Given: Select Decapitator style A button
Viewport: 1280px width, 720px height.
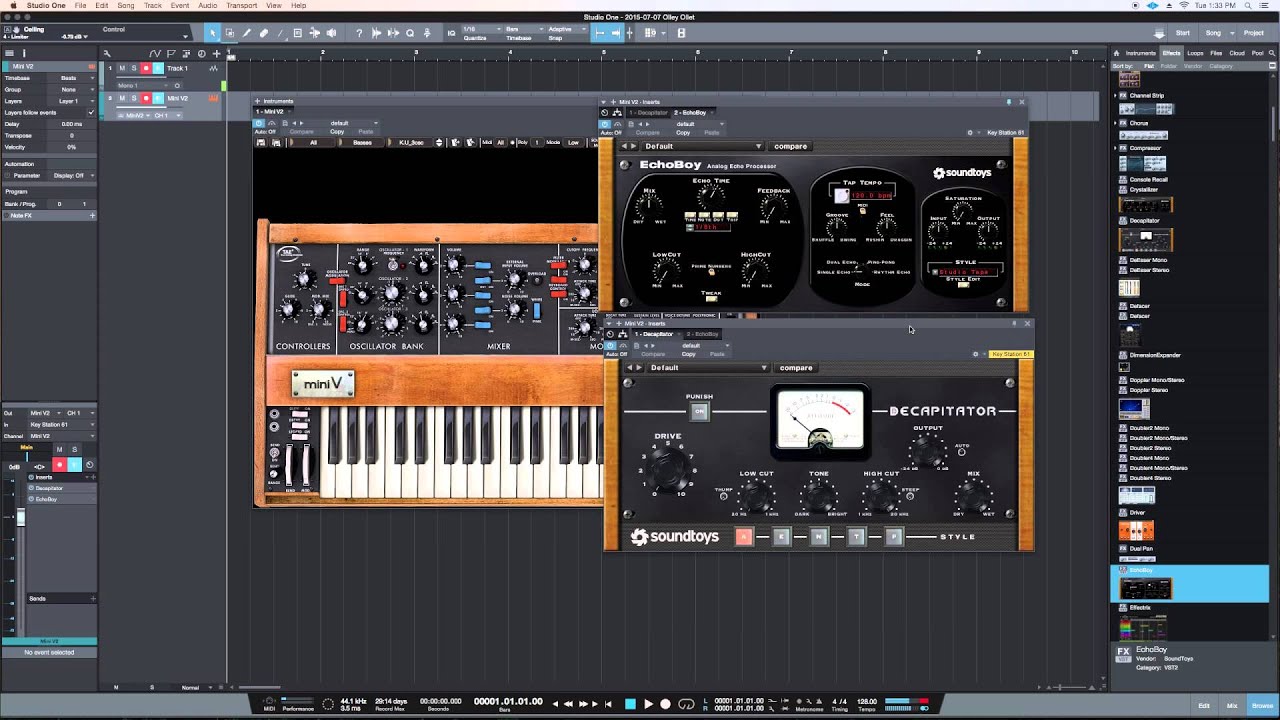Looking at the screenshot, I should [x=743, y=537].
